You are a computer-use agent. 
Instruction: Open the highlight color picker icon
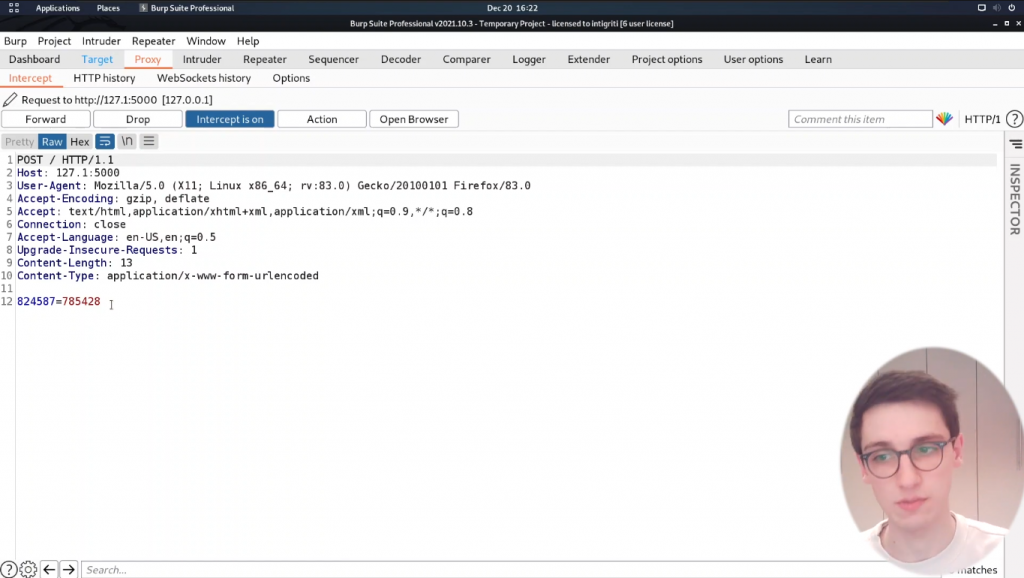tap(944, 119)
